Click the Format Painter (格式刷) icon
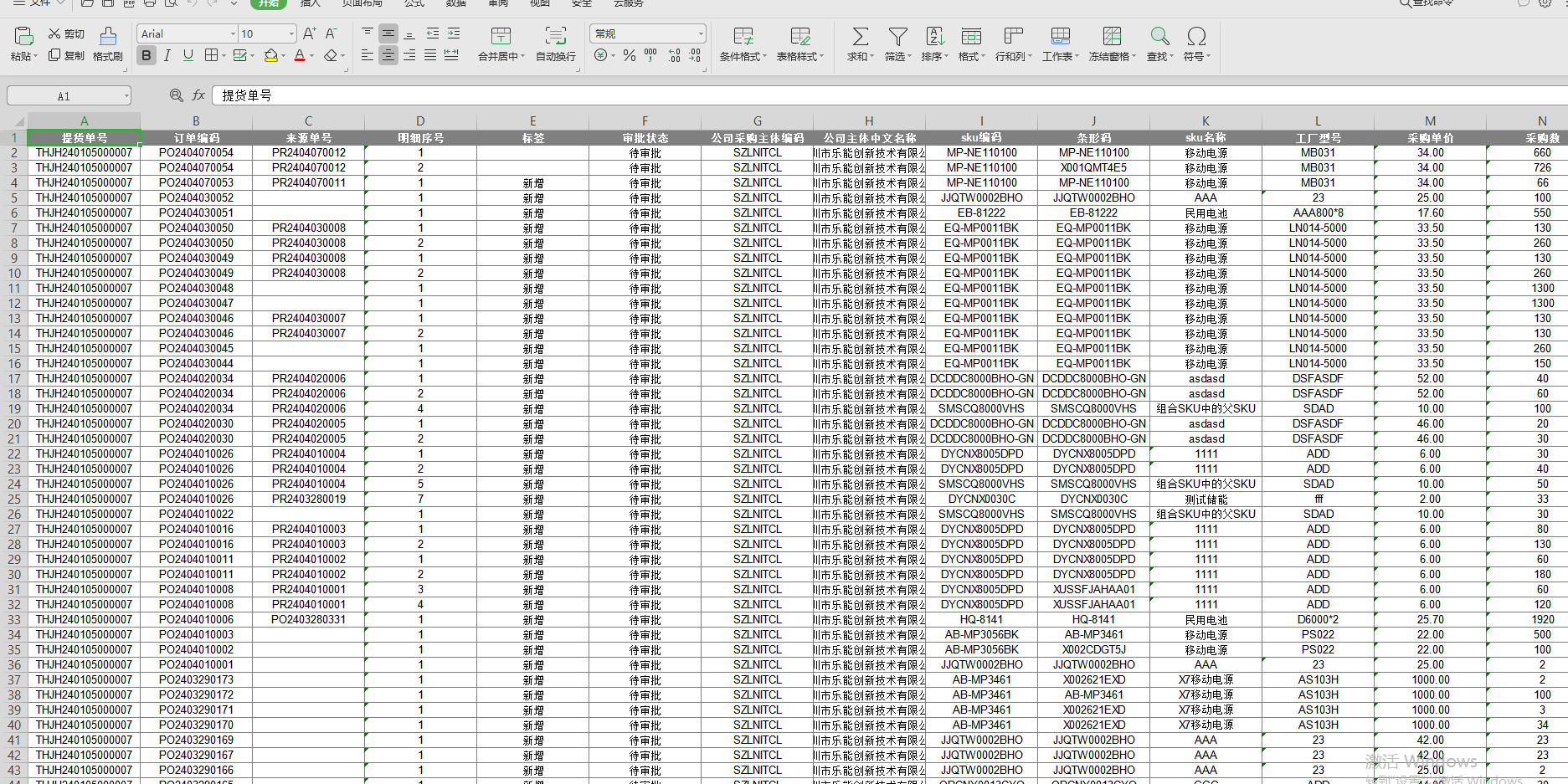 click(x=108, y=36)
